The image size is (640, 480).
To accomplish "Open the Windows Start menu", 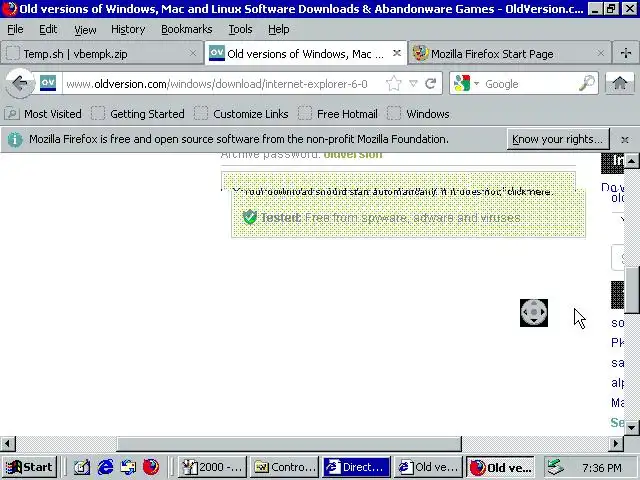I will click(29, 467).
